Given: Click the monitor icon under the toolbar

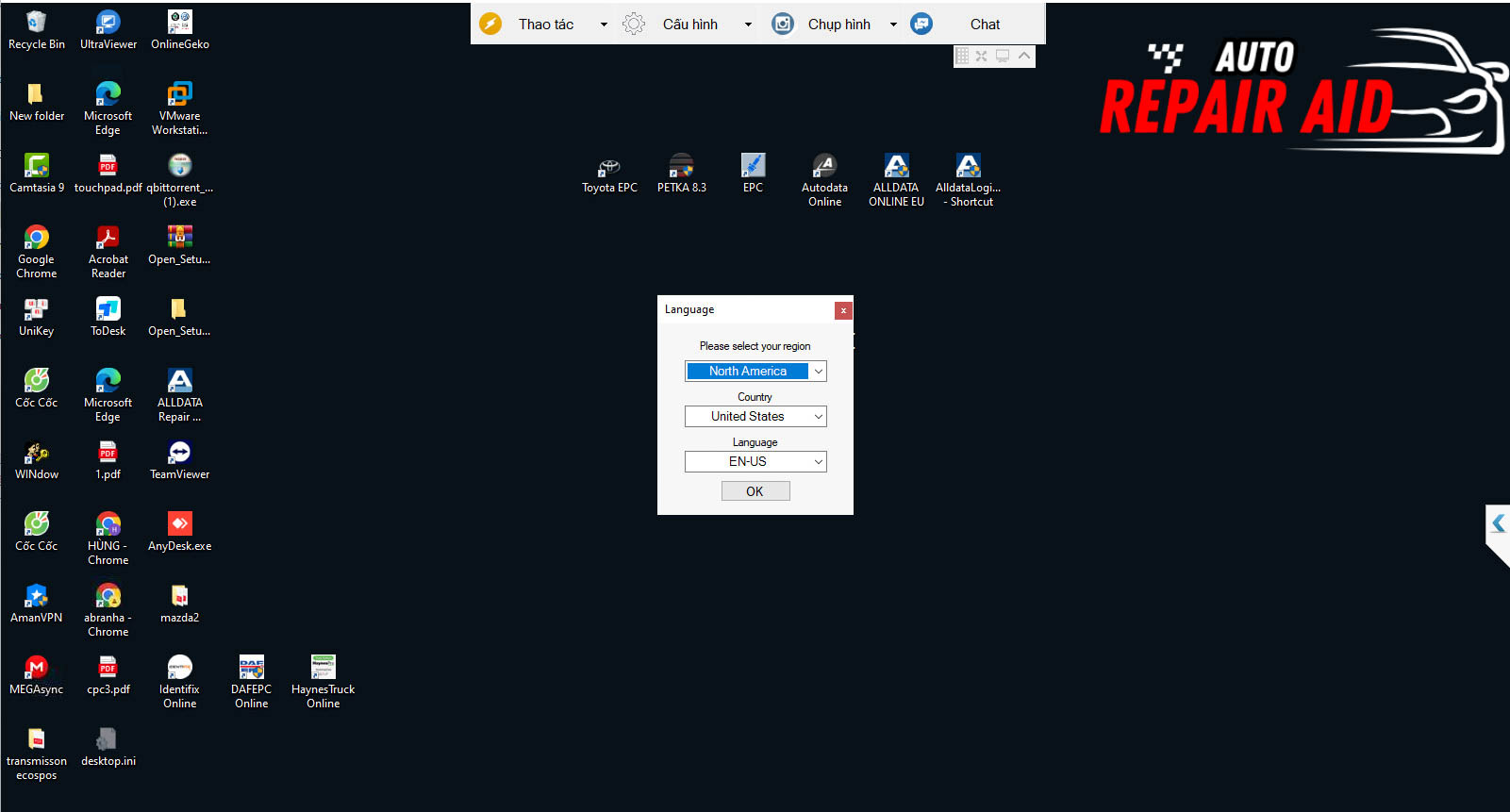Looking at the screenshot, I should (x=1003, y=56).
